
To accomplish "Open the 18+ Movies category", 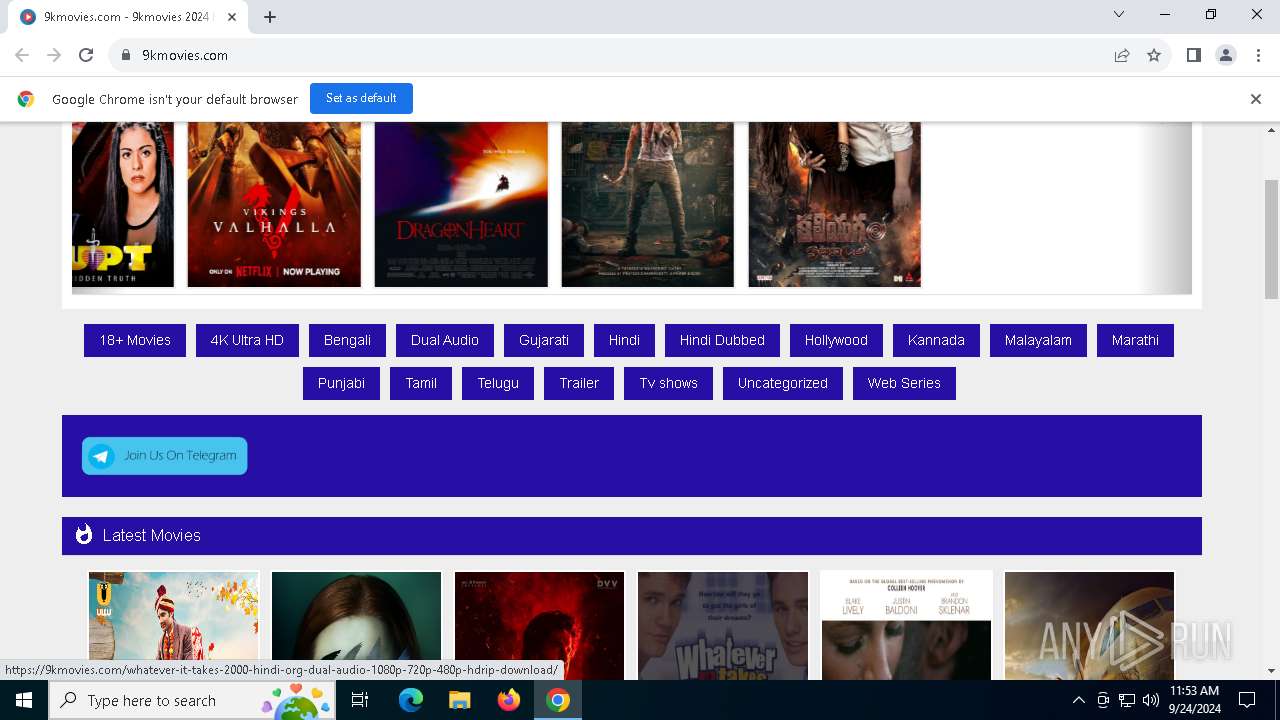I will pos(135,340).
